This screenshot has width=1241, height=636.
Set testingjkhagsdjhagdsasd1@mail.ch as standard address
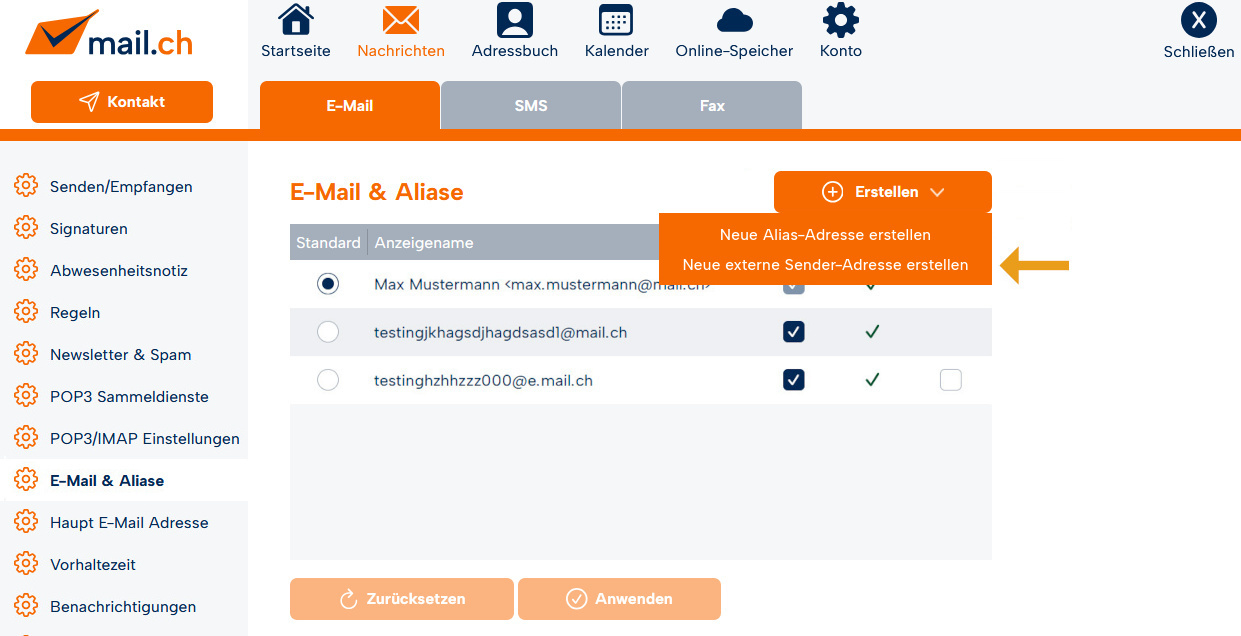tap(328, 332)
